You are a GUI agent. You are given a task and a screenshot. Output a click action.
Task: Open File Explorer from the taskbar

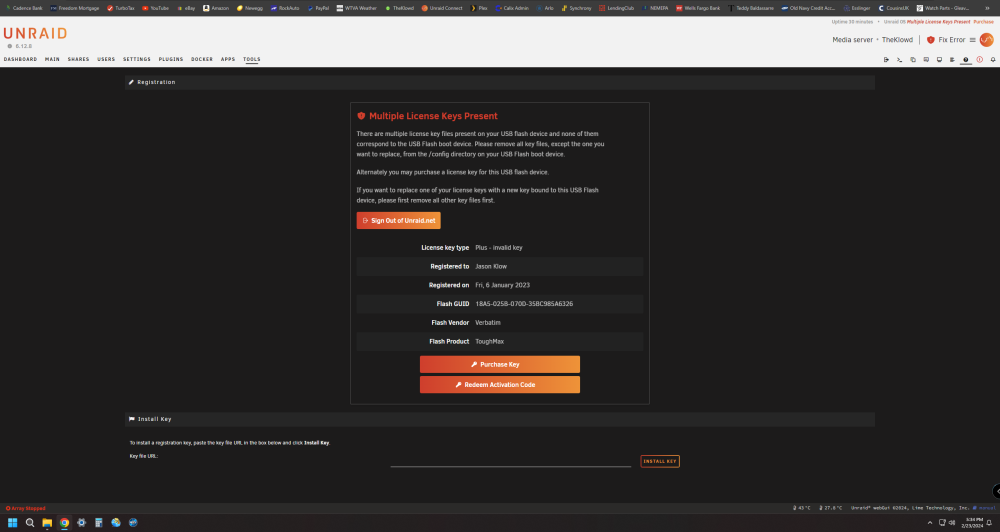click(x=47, y=522)
